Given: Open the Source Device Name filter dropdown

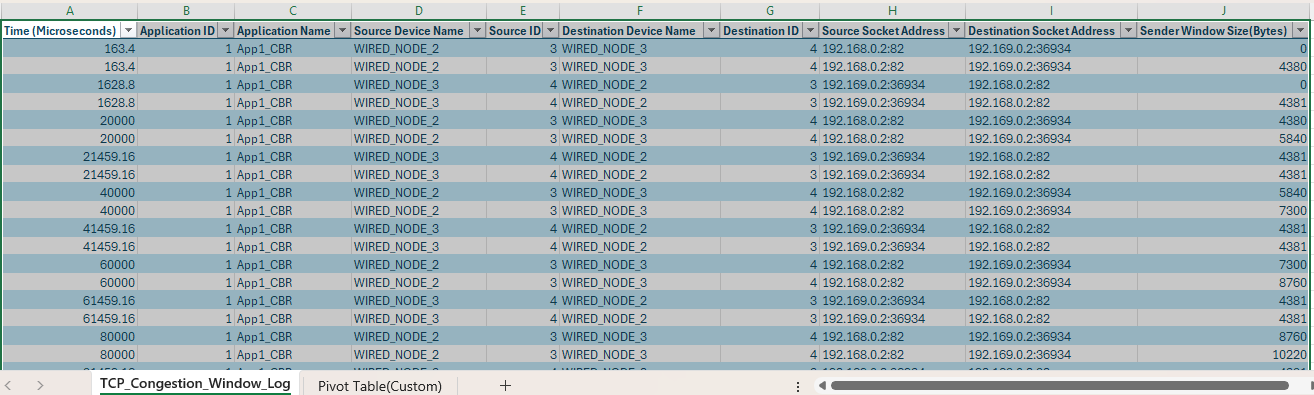Looking at the screenshot, I should click(476, 31).
